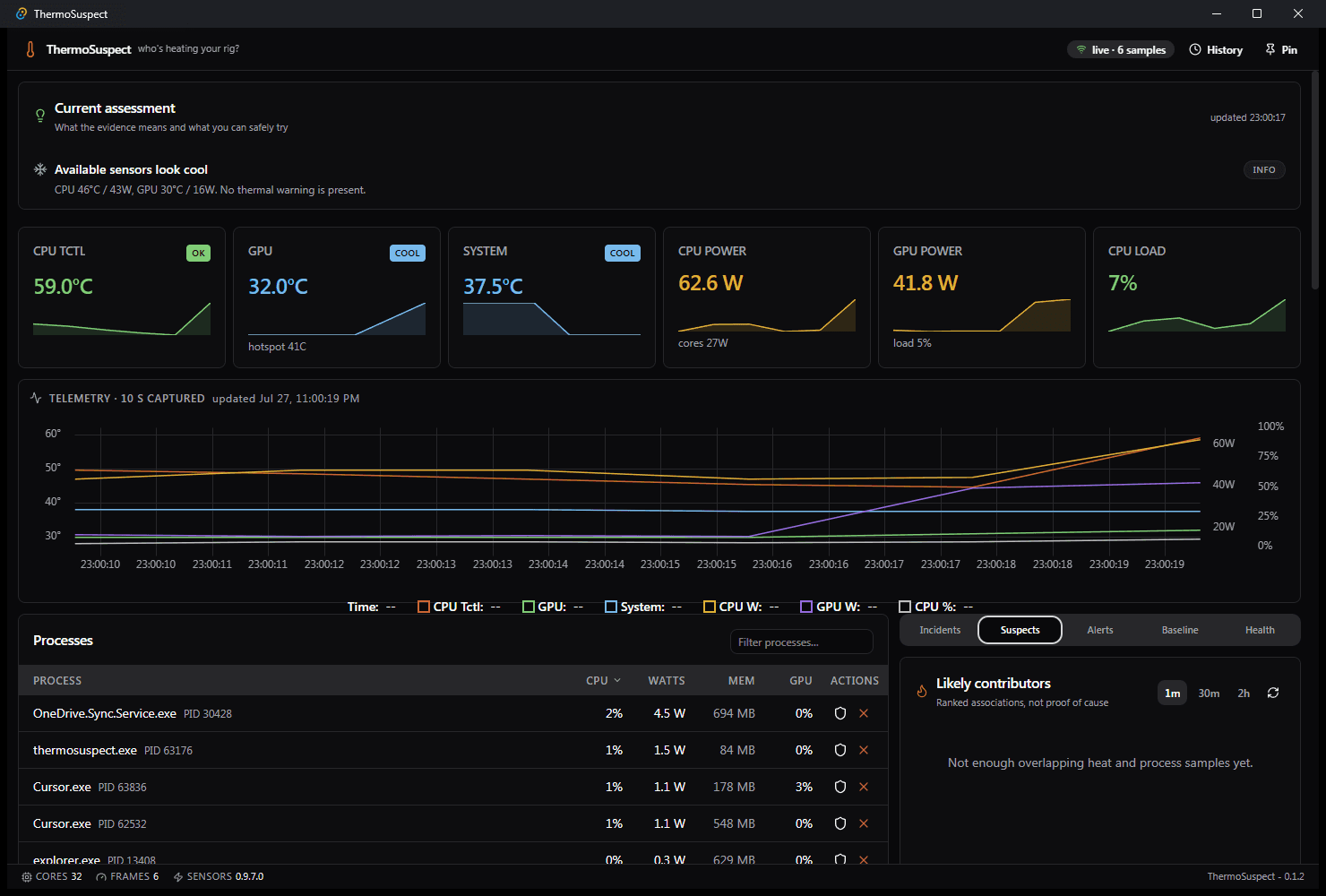Sort processes by WATTS column
The height and width of the screenshot is (896, 1326).
point(667,681)
